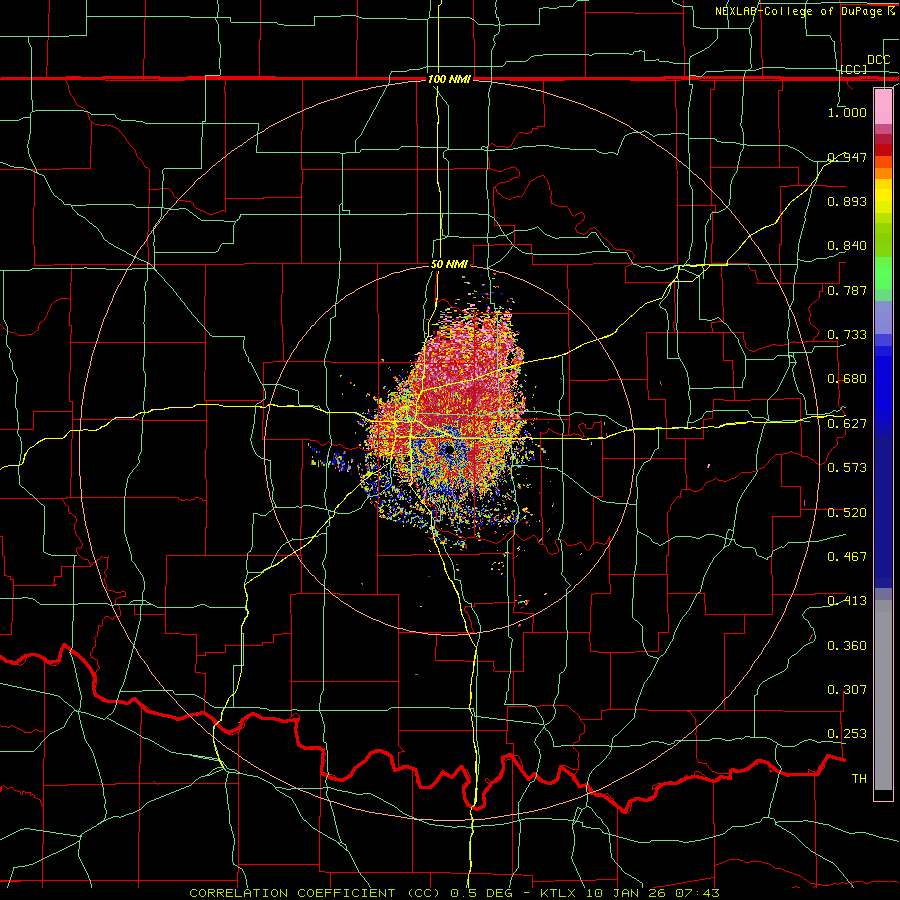Select the 0.413 legend value

pyautogui.click(x=847, y=601)
